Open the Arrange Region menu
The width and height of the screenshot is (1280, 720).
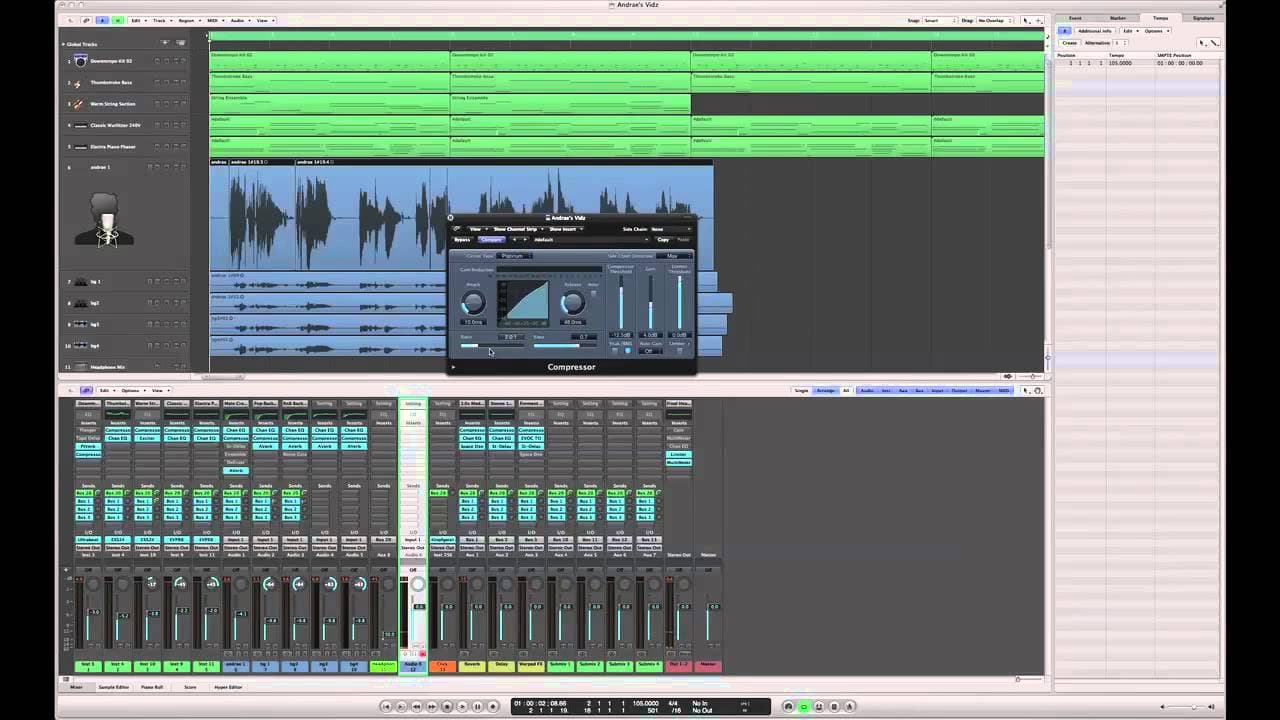tap(190, 21)
